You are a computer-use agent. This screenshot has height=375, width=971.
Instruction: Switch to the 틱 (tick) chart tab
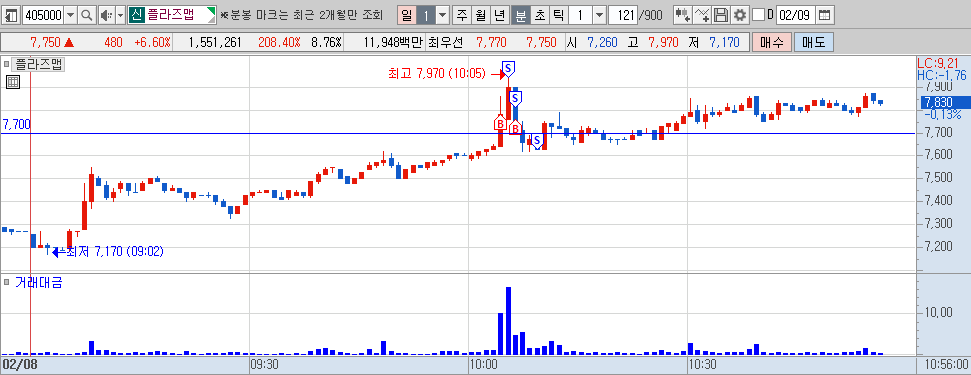coord(559,15)
